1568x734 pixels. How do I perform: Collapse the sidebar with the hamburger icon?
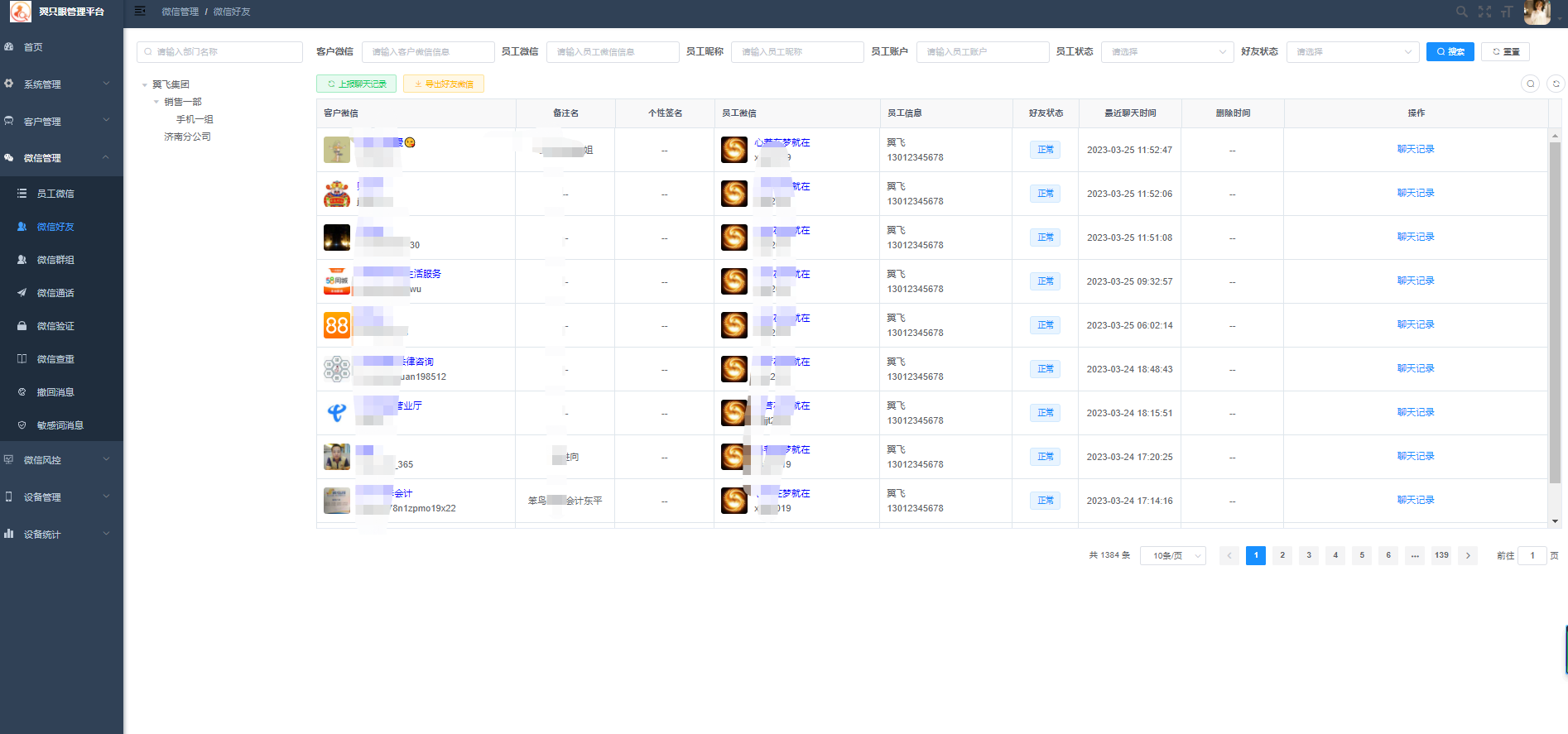[140, 12]
